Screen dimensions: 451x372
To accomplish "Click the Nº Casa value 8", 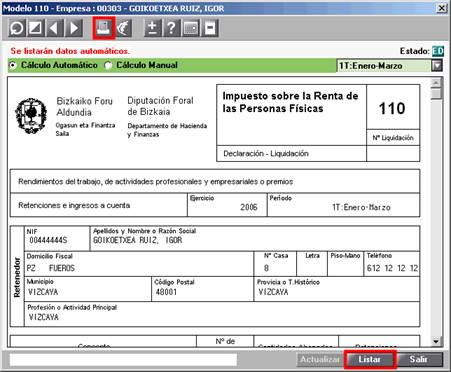I will tap(266, 268).
